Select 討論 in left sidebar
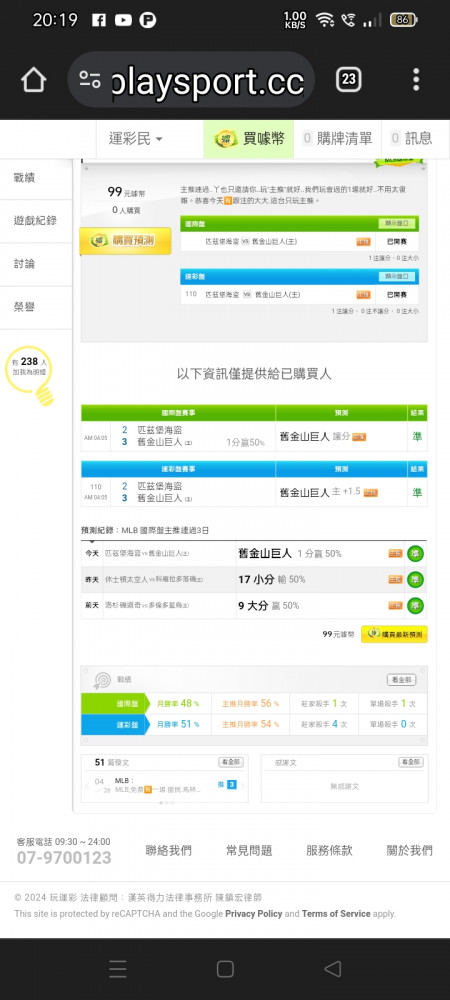 35,264
